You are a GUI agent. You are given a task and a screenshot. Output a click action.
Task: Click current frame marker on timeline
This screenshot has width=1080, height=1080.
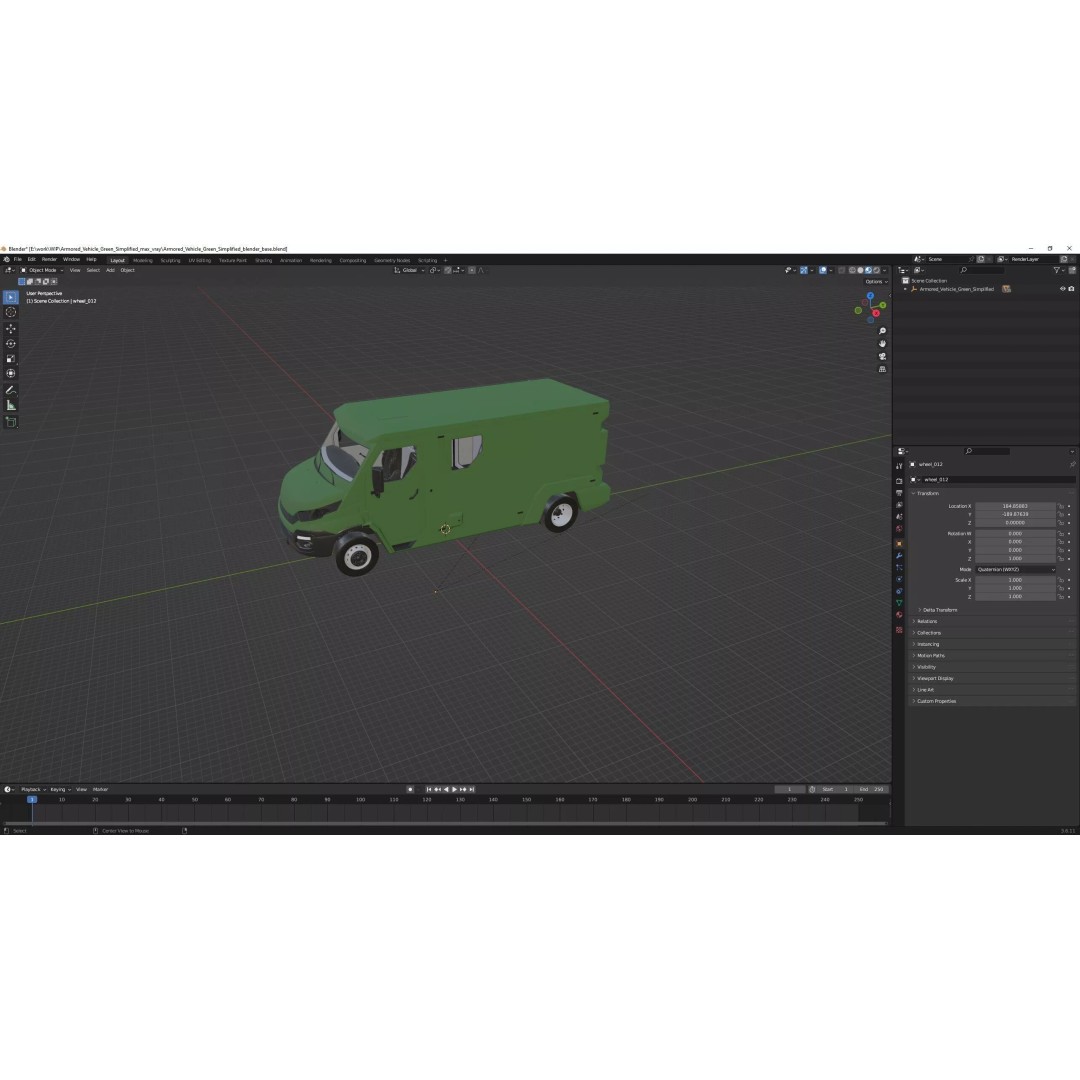coord(32,800)
